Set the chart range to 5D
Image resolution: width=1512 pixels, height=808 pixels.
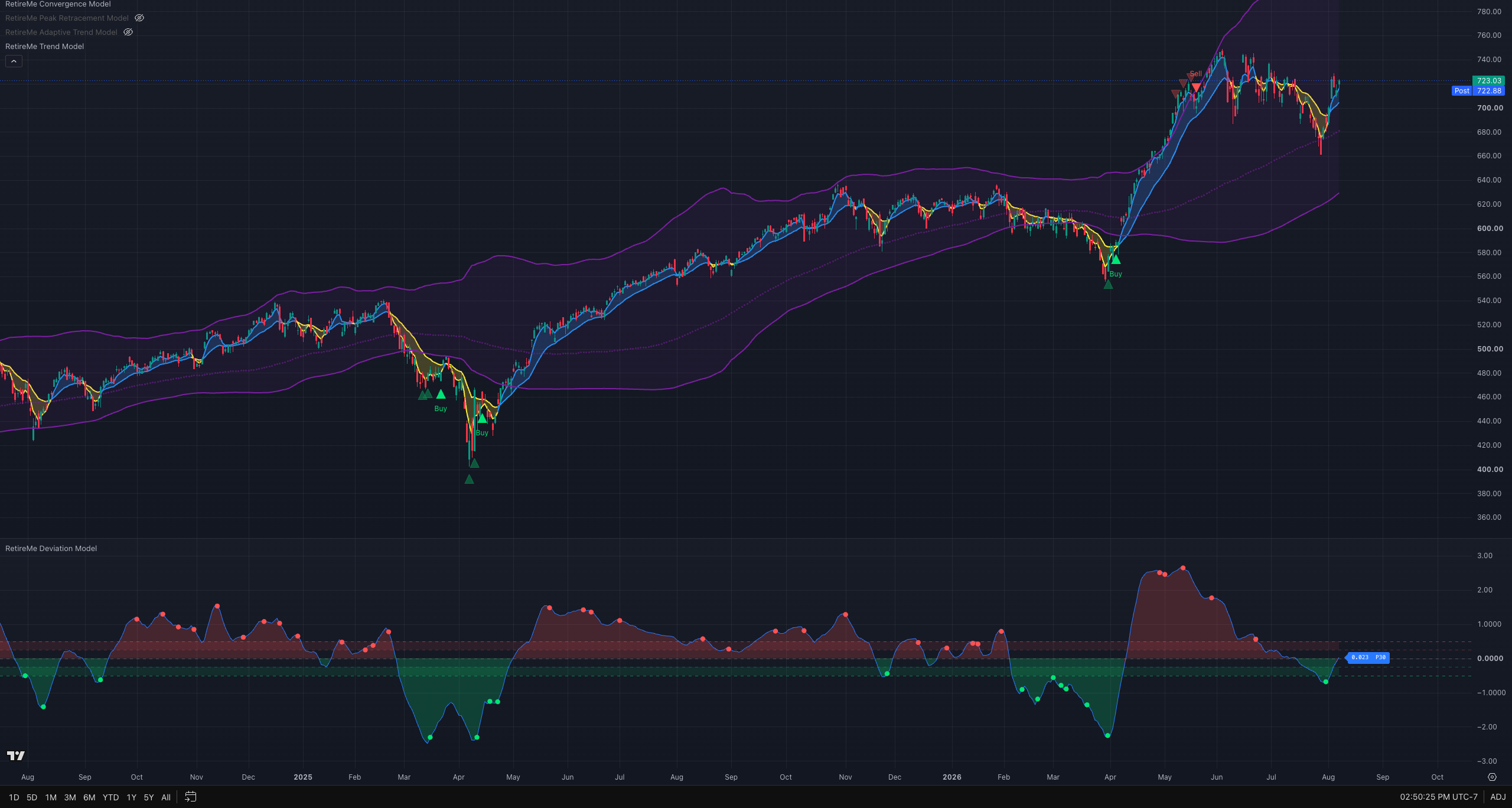(x=32, y=797)
